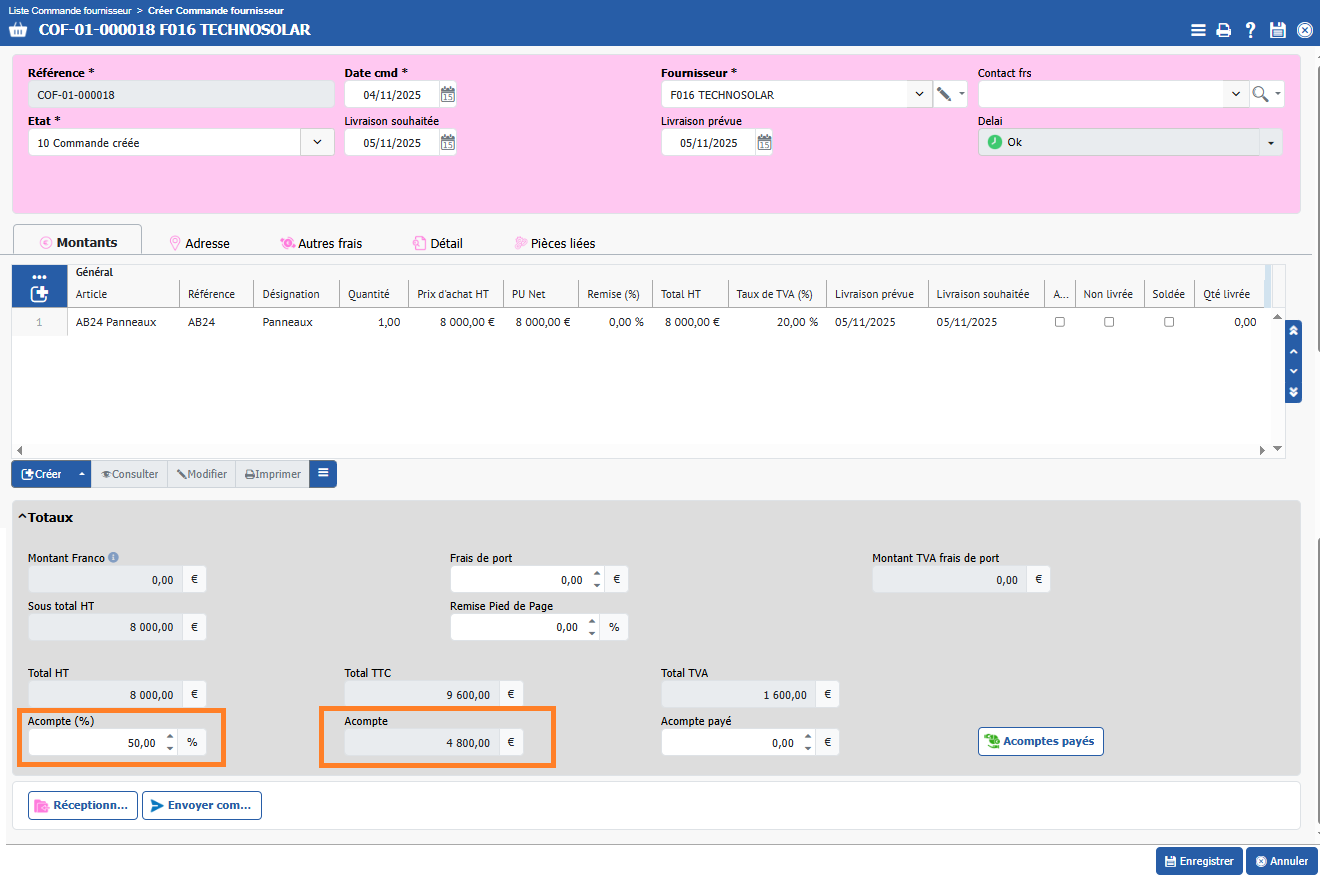Open the Delai dropdown arrow

[1270, 143]
